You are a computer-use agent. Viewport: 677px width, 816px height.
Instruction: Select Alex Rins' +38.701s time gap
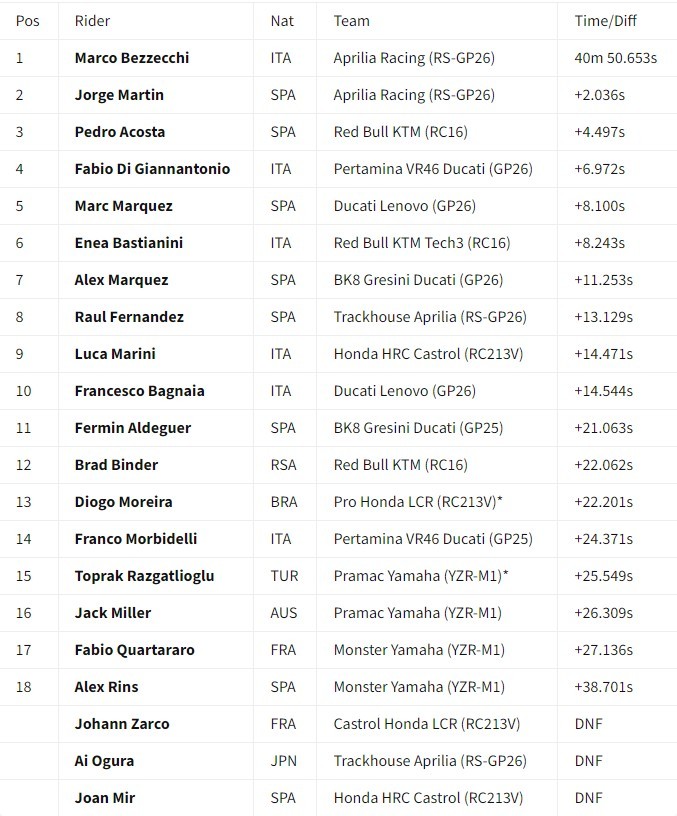[603, 687]
